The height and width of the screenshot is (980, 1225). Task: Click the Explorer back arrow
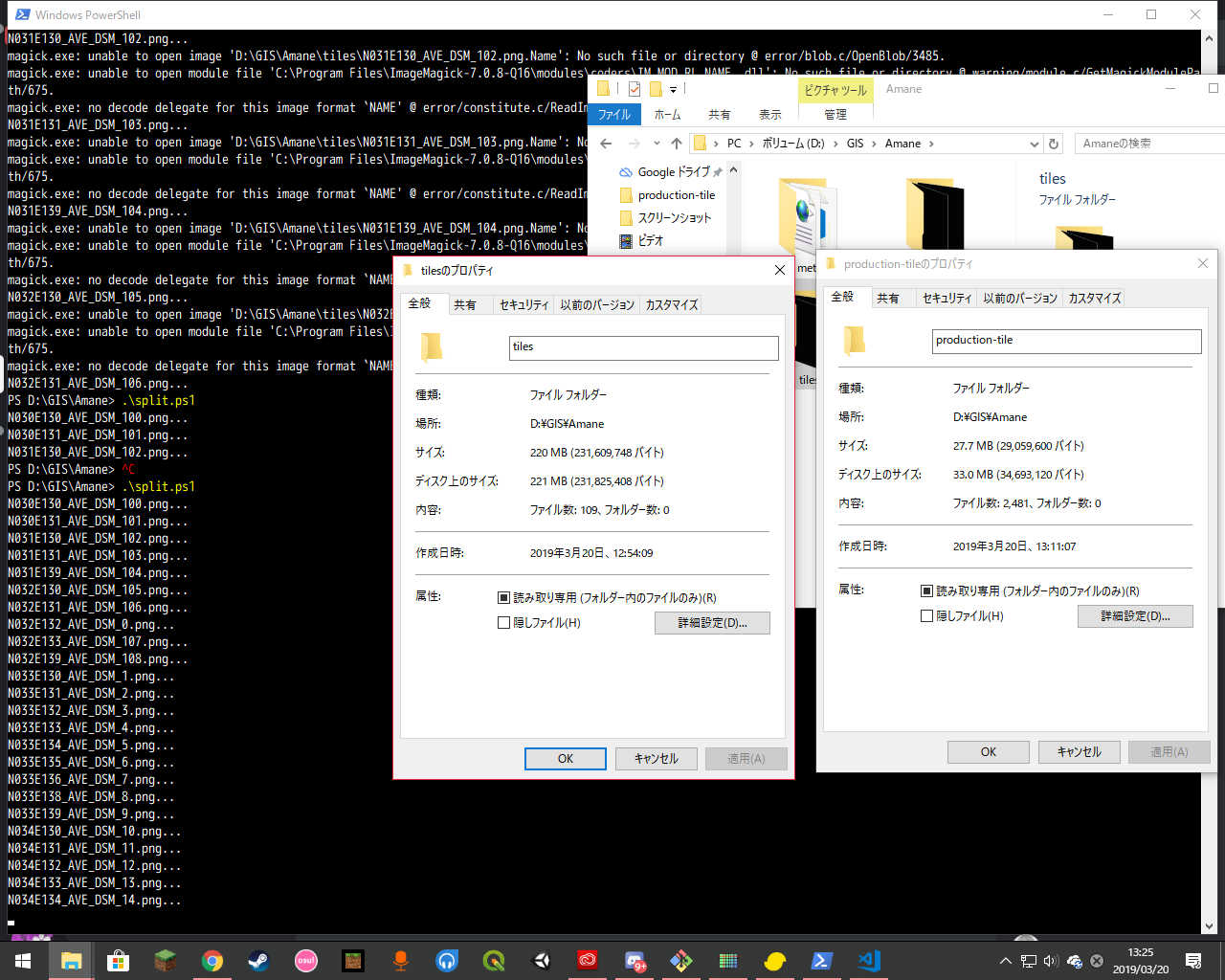(x=606, y=144)
